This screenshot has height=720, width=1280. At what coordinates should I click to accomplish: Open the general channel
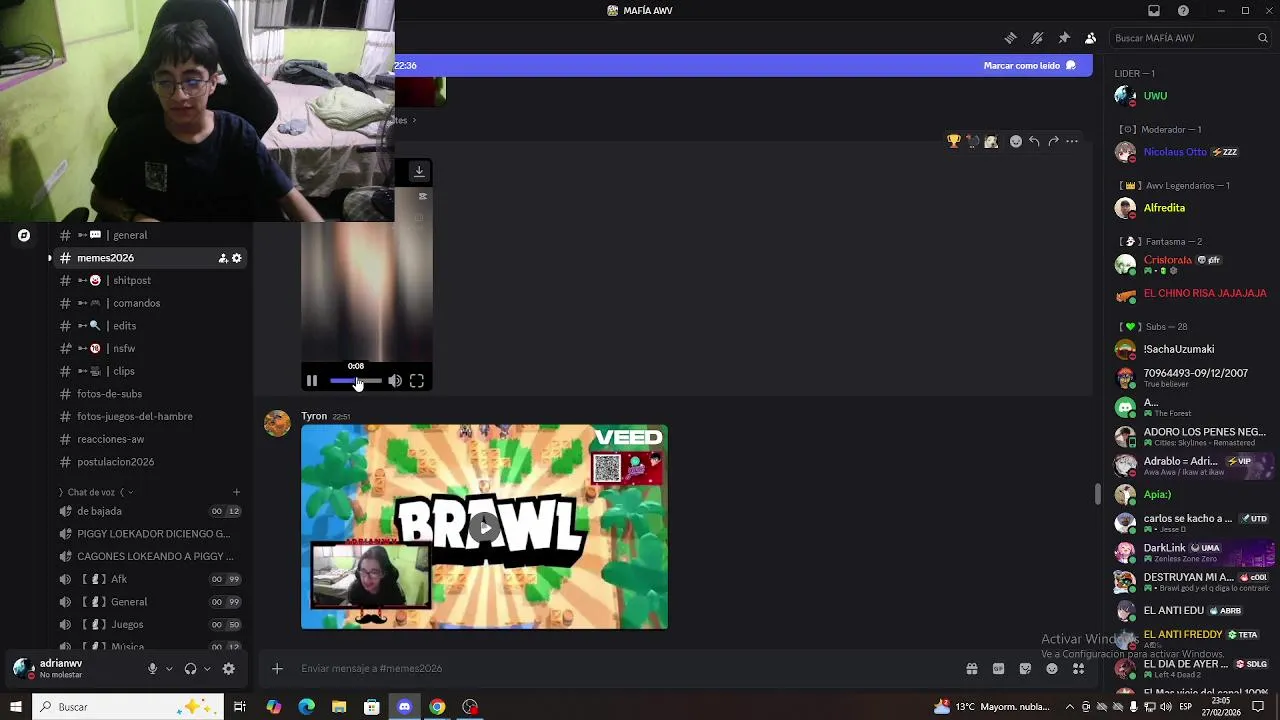click(150, 235)
